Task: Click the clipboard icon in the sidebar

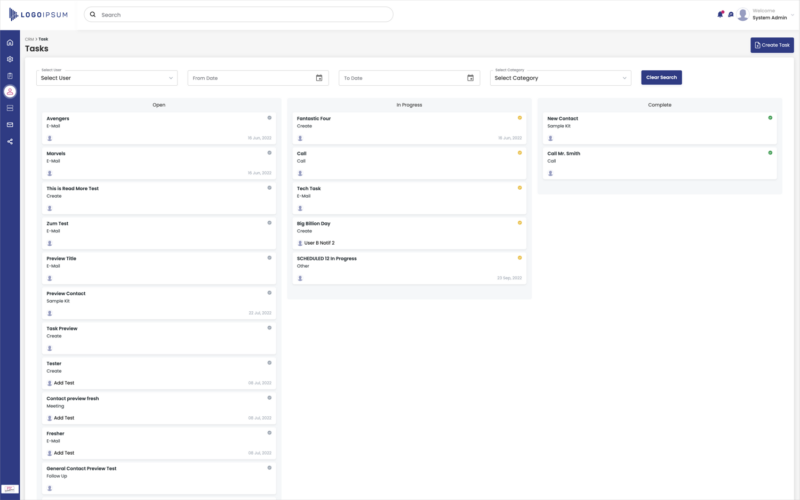Action: [10, 75]
